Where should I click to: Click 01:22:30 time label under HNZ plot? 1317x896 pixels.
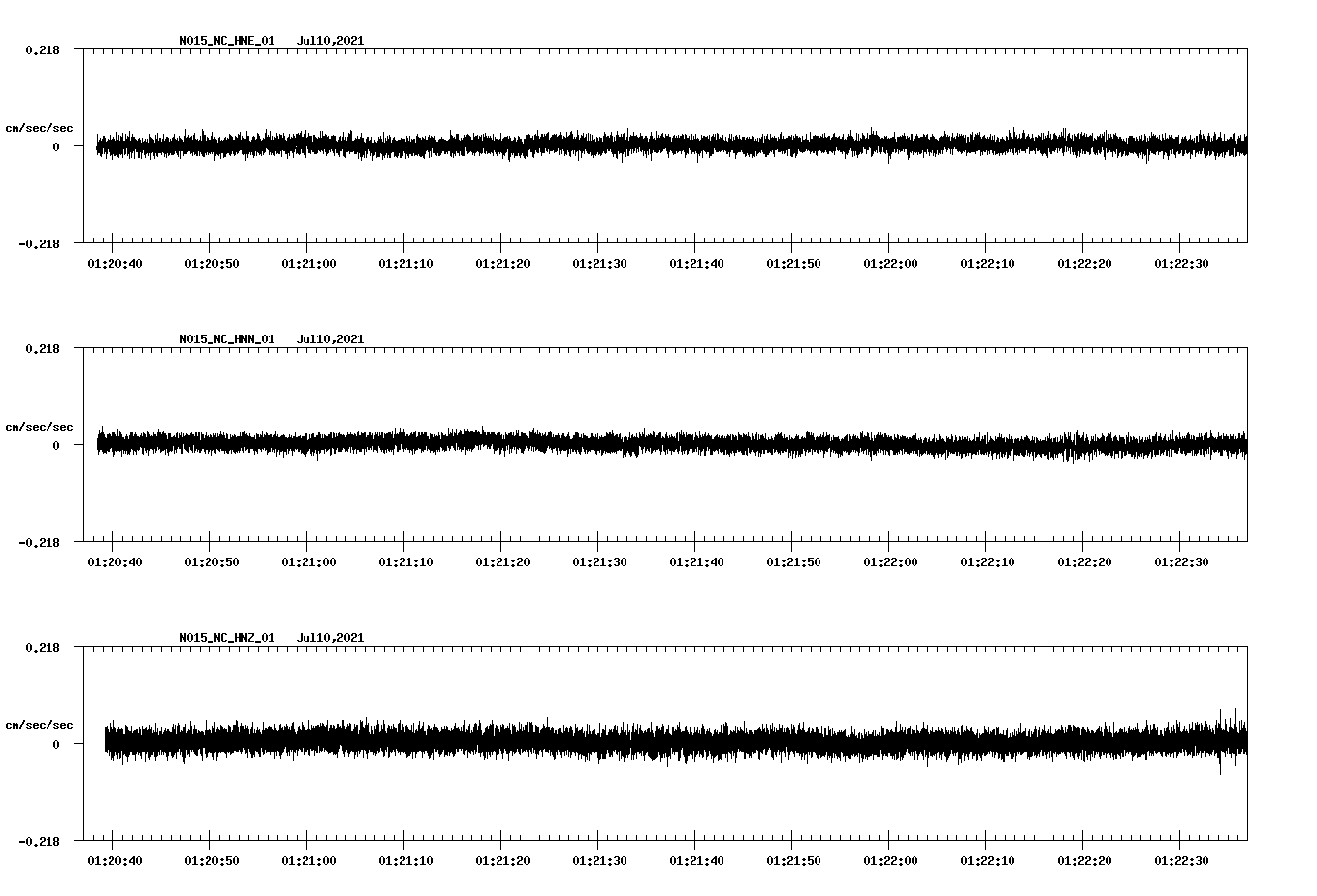pos(1181,861)
